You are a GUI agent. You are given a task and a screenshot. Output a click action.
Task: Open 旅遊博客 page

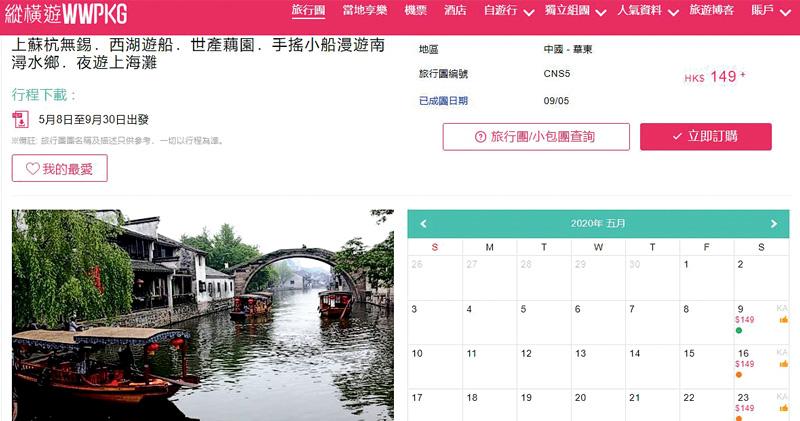[x=712, y=10]
